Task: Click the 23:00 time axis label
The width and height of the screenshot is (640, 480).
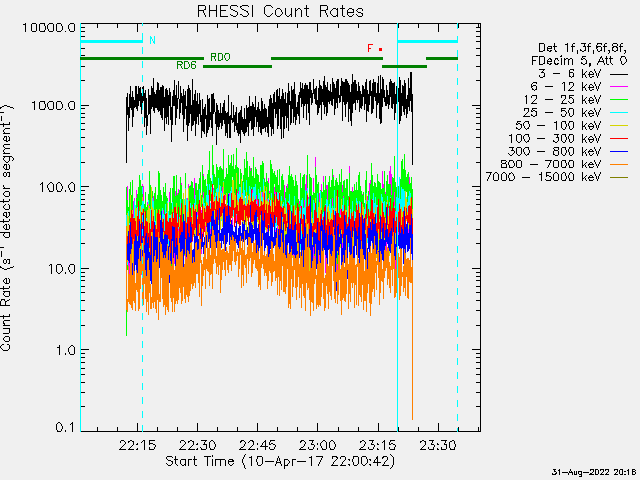Action: point(318,445)
